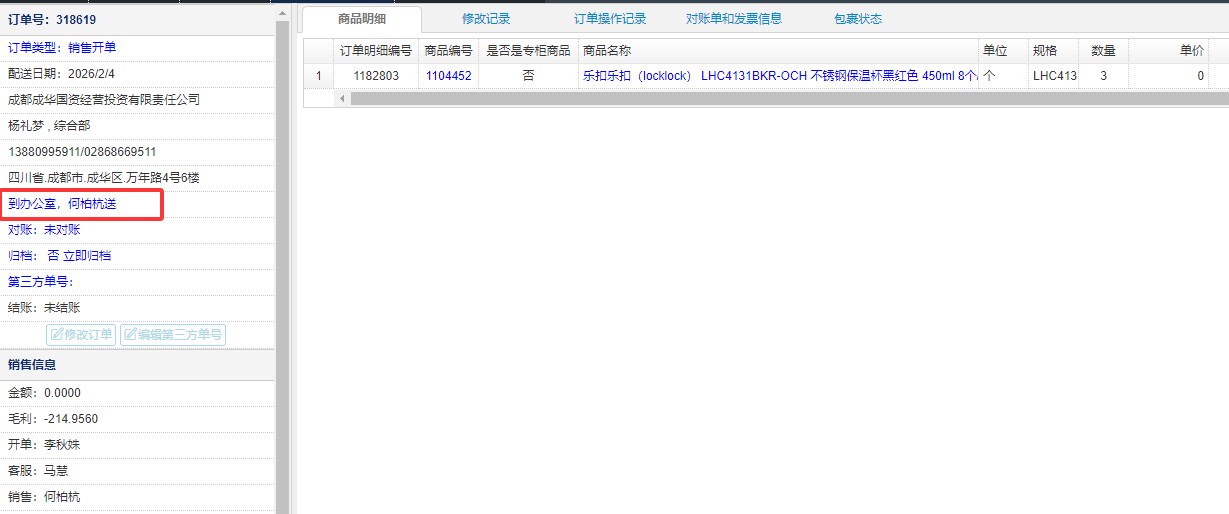Switch to the 包裹状态 tab
Image resolution: width=1229 pixels, height=514 pixels.
click(858, 19)
